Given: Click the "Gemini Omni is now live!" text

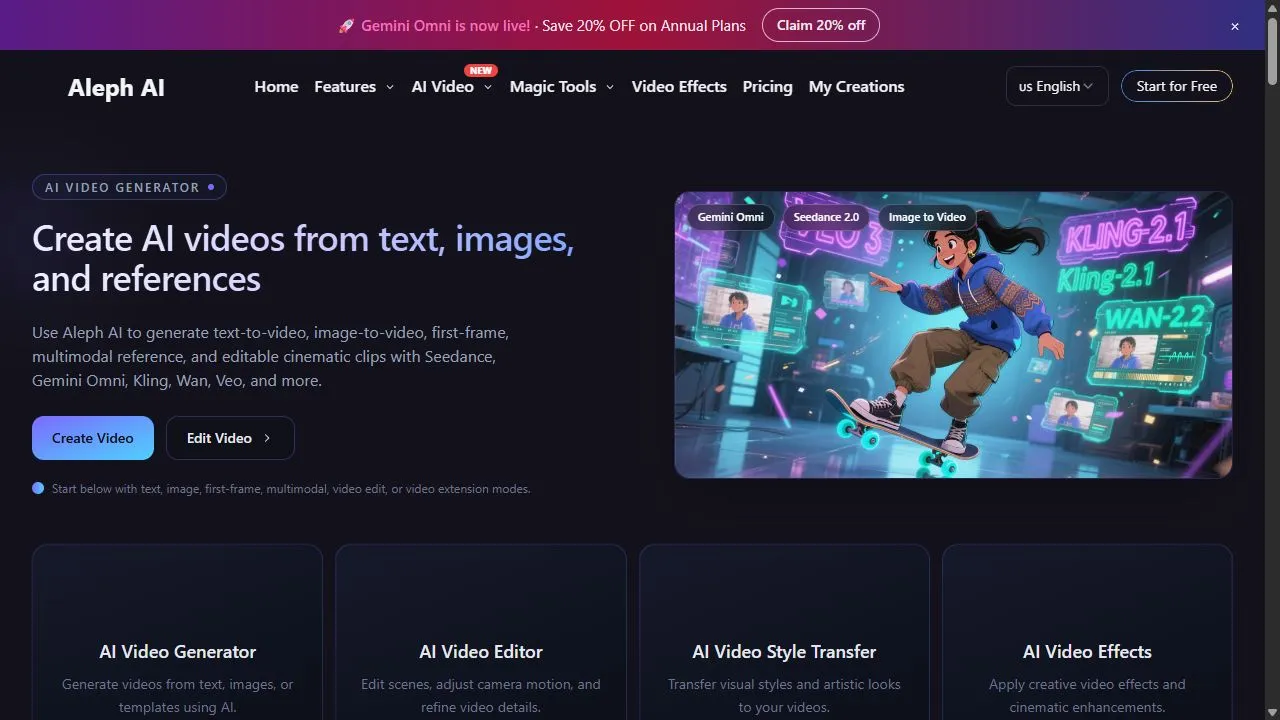Looking at the screenshot, I should coord(446,26).
